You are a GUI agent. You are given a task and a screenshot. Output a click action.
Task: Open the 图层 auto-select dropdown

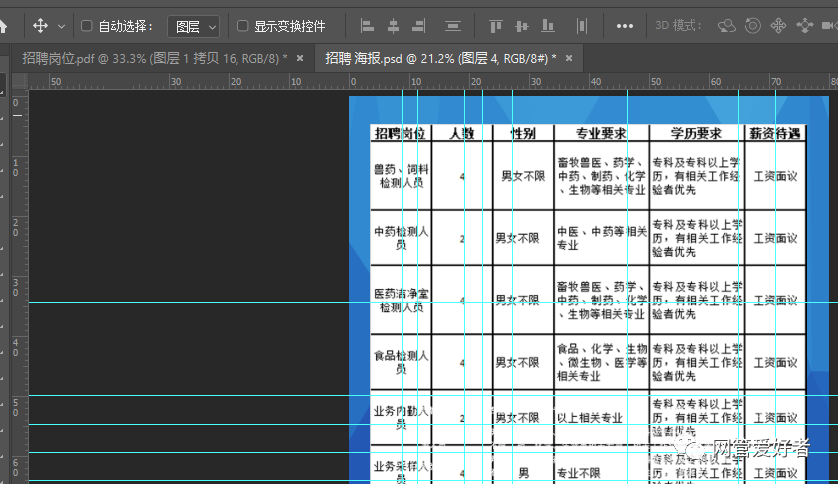point(193,26)
